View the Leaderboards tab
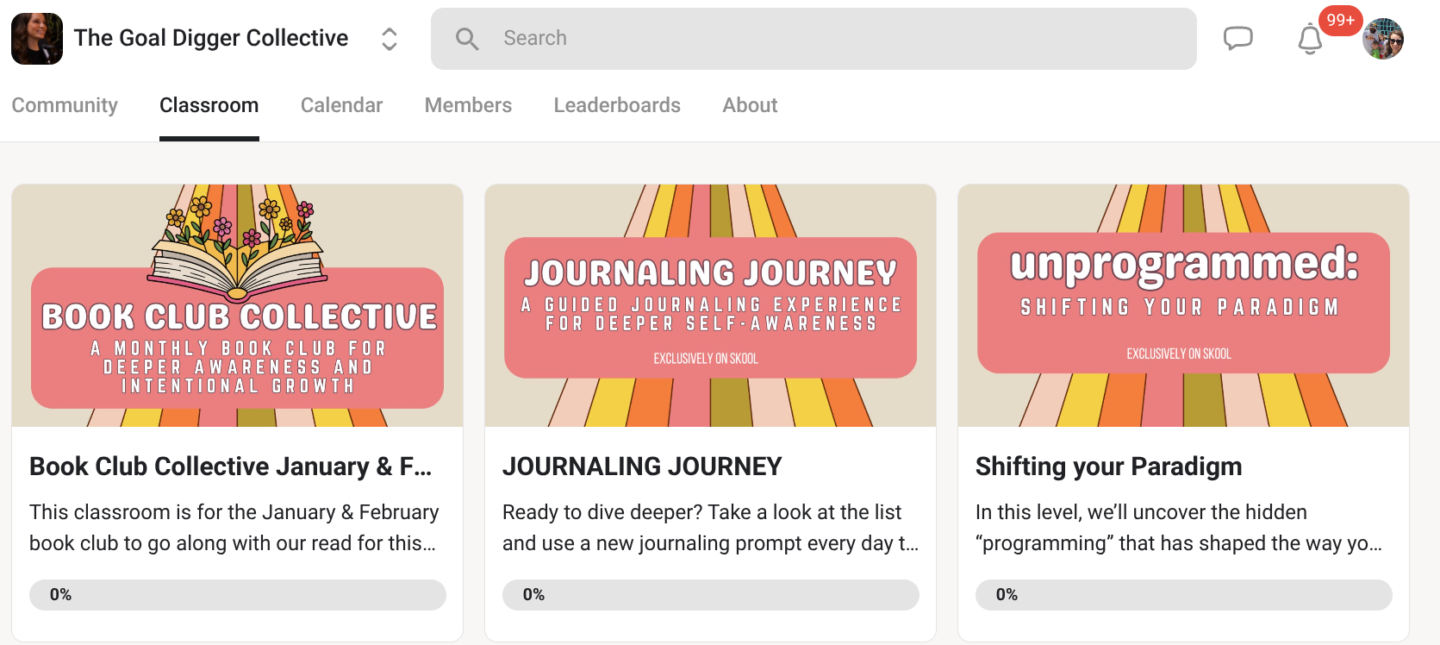The height and width of the screenshot is (645, 1440). tap(617, 105)
